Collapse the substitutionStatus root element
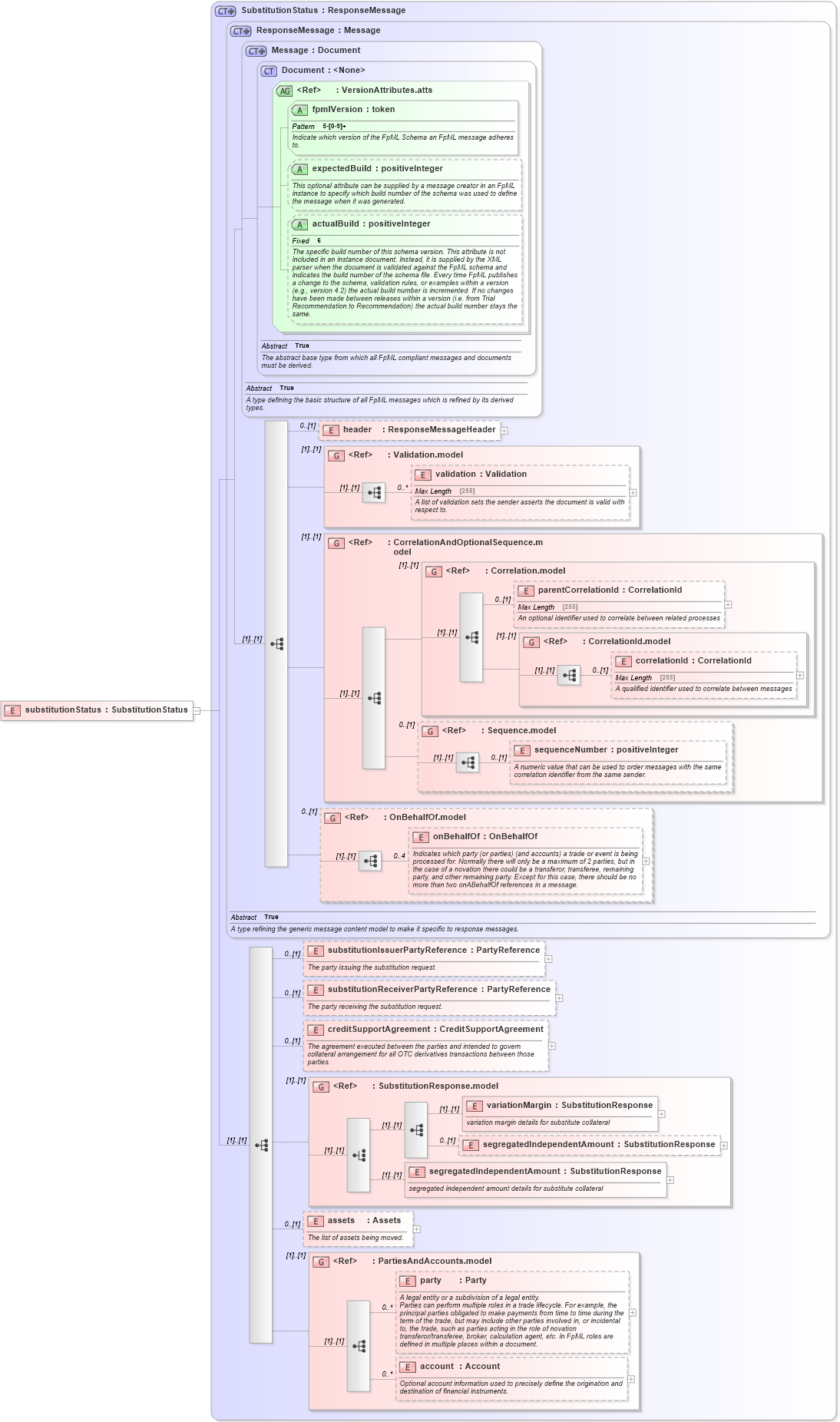 (x=197, y=710)
